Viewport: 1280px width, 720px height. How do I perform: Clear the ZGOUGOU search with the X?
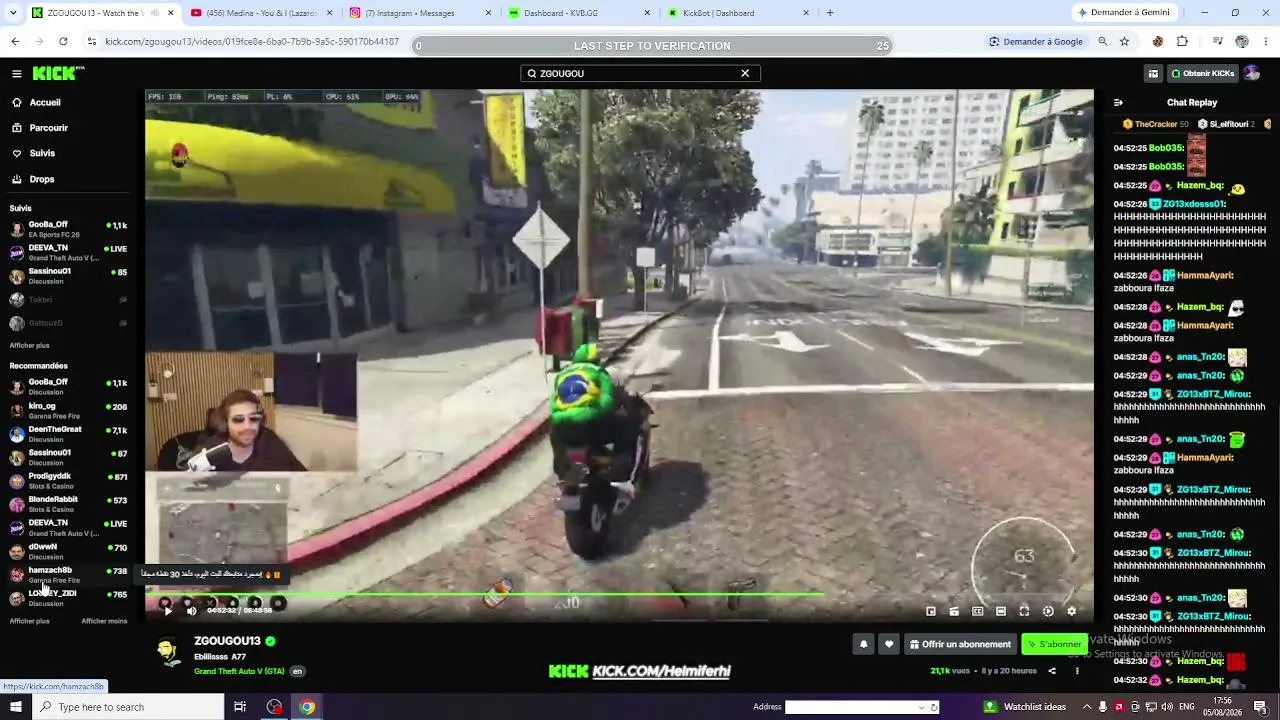(x=745, y=73)
